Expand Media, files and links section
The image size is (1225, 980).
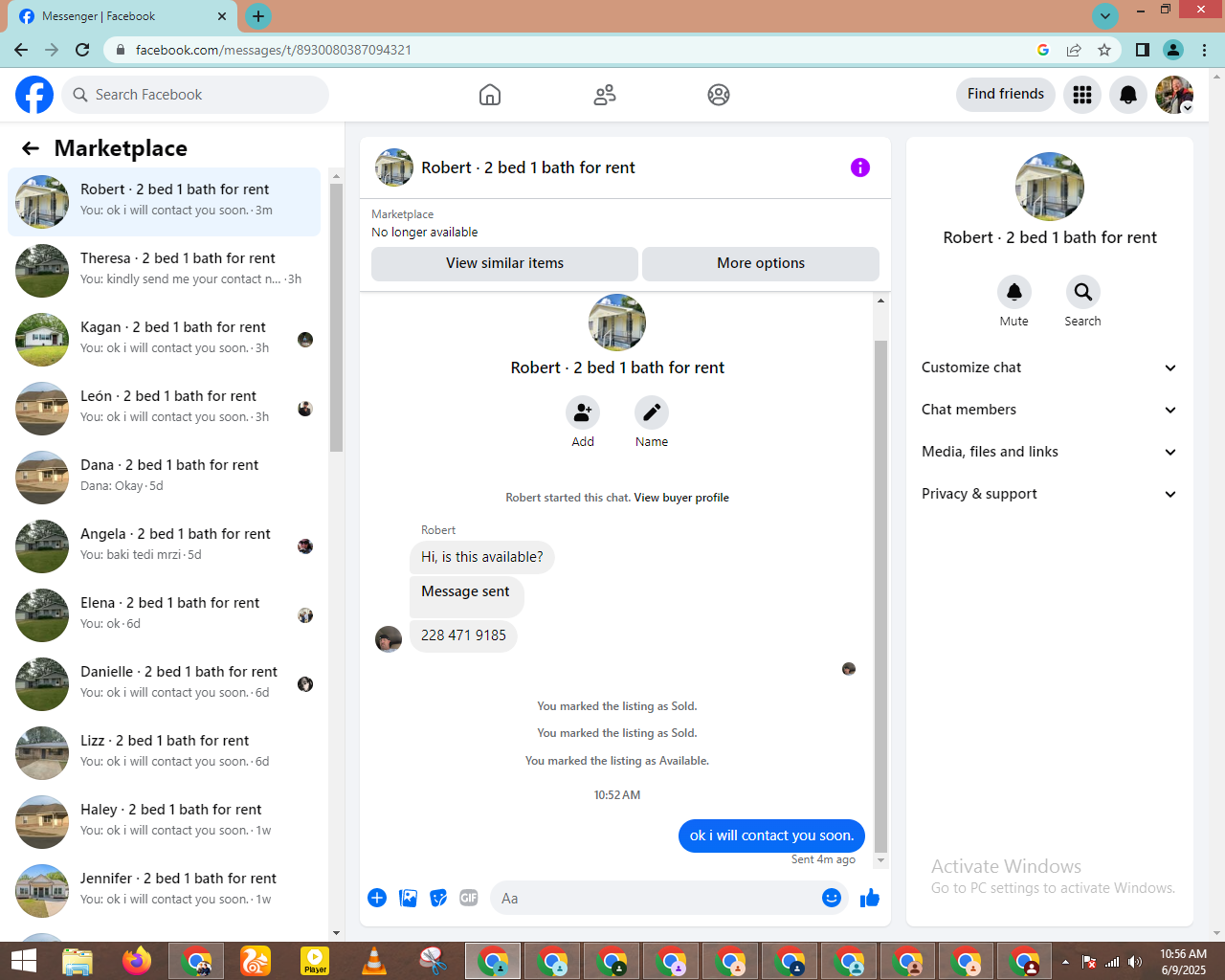coord(1050,452)
